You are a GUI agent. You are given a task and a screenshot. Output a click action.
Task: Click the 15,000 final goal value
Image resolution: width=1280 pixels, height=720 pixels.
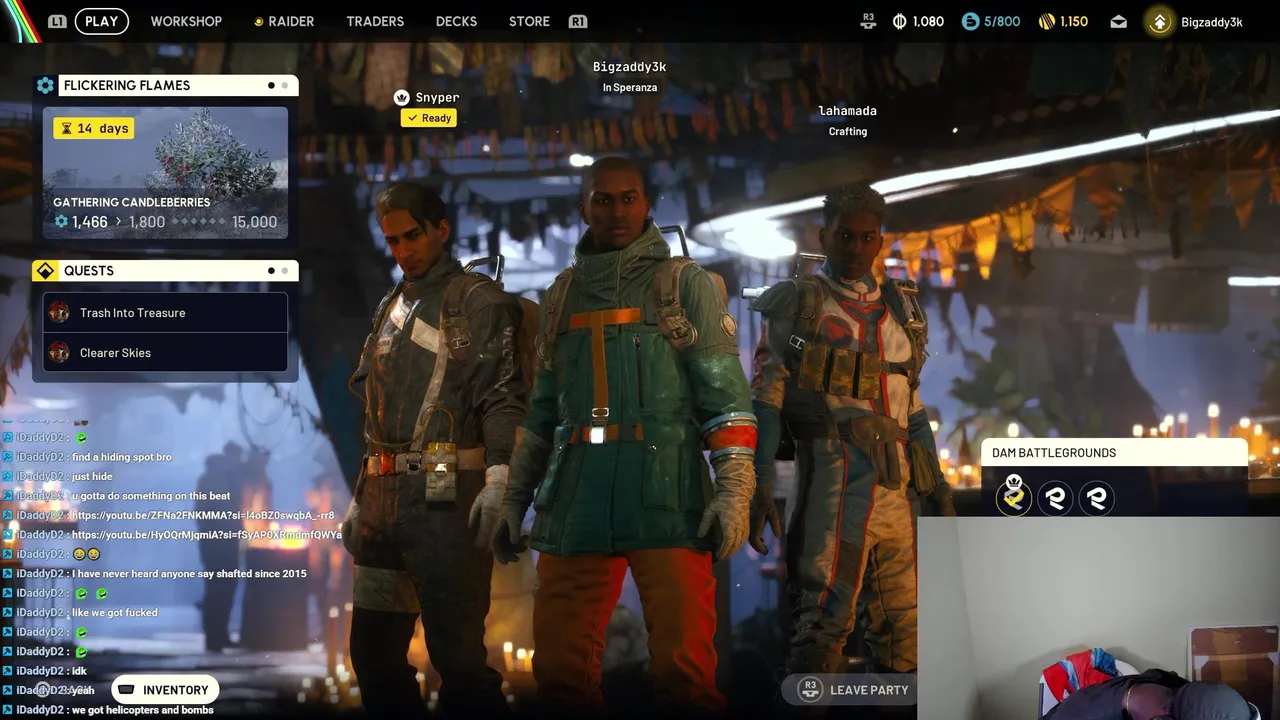pos(254,222)
